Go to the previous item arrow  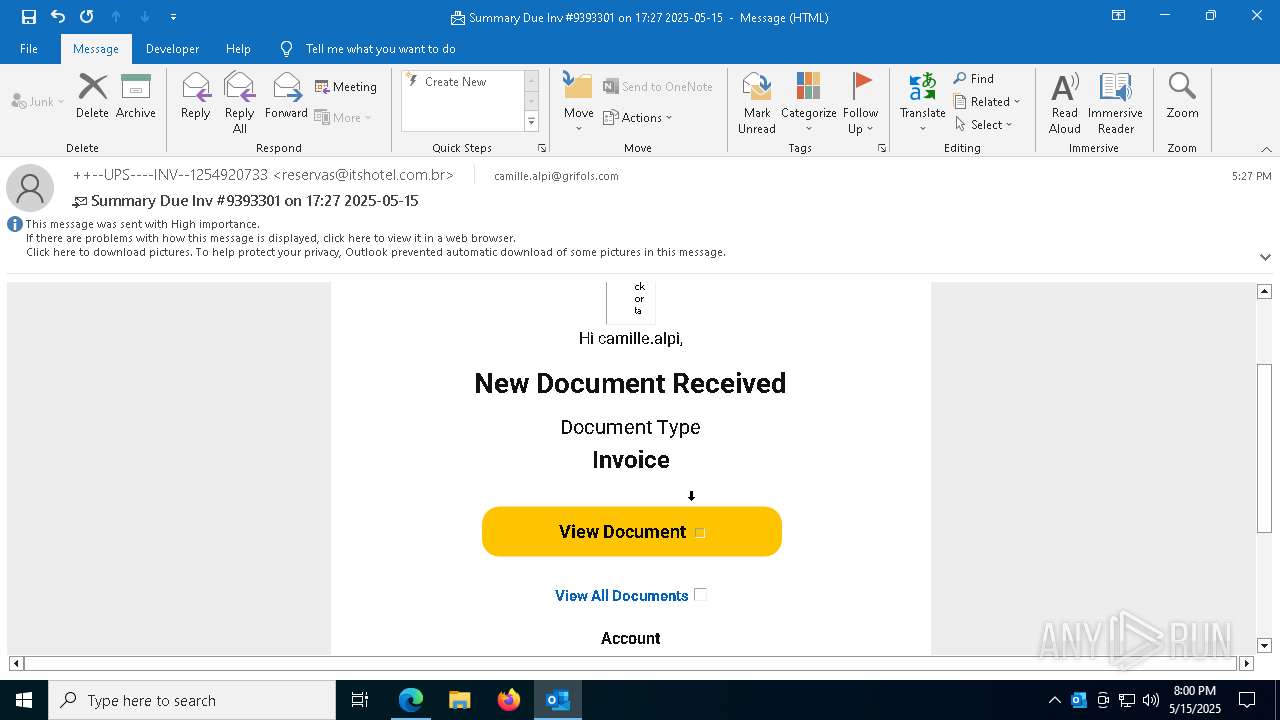[x=116, y=16]
